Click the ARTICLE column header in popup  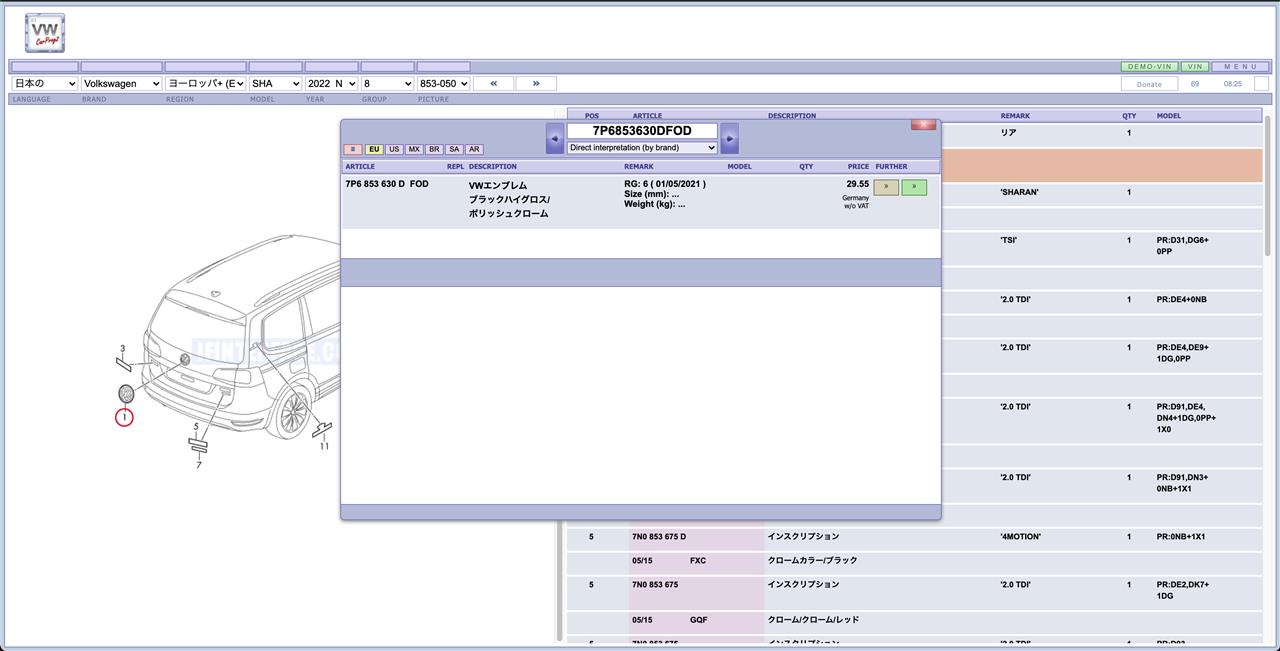(360, 166)
